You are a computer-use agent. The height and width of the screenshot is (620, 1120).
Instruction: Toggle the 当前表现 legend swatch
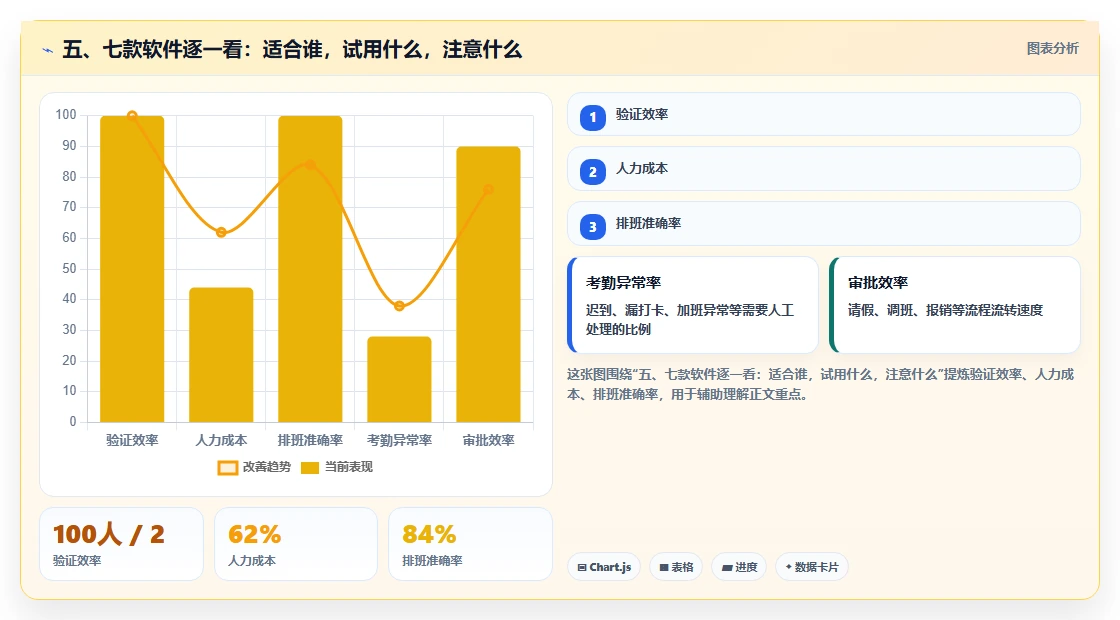click(309, 468)
